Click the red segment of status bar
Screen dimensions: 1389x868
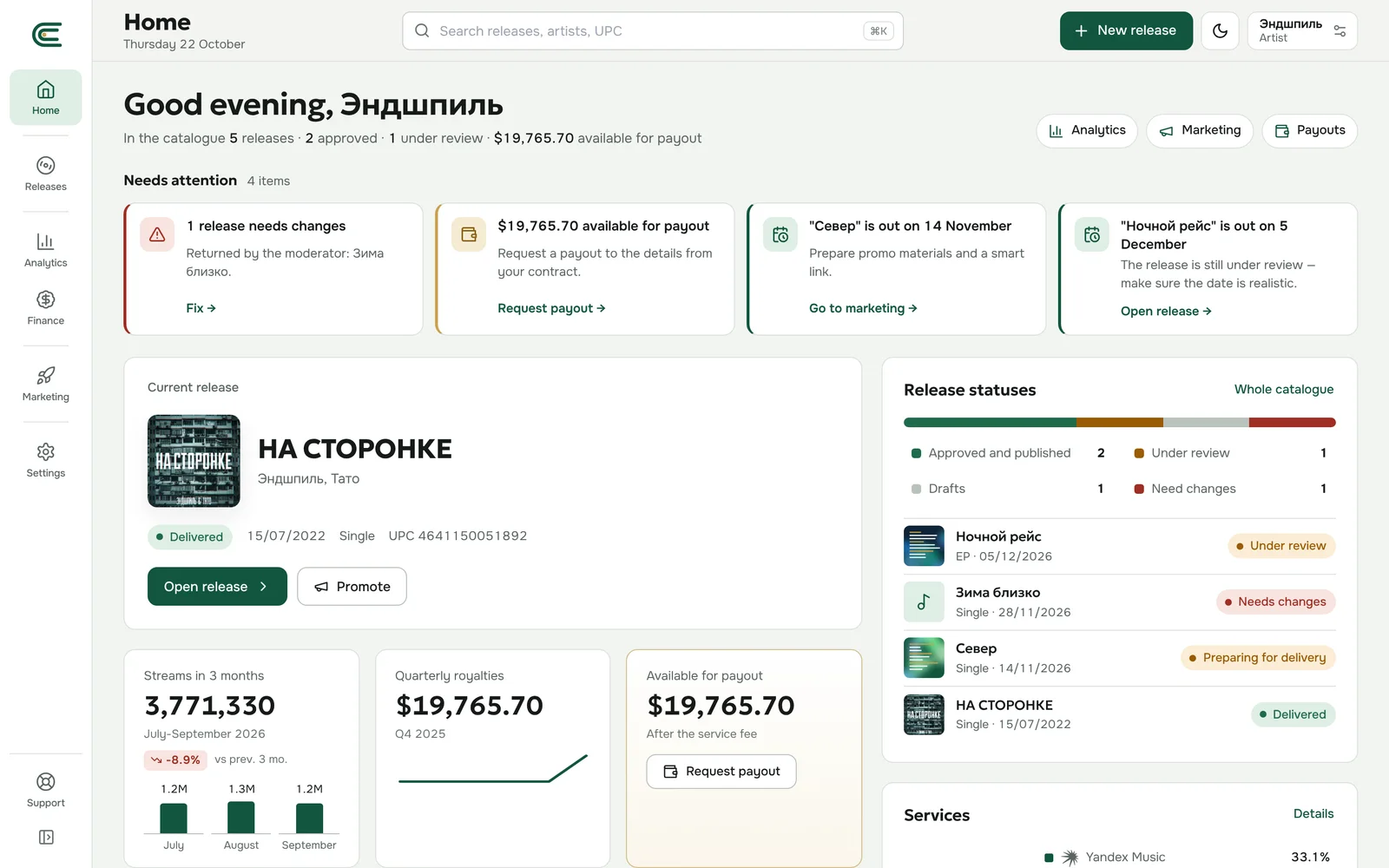1292,423
